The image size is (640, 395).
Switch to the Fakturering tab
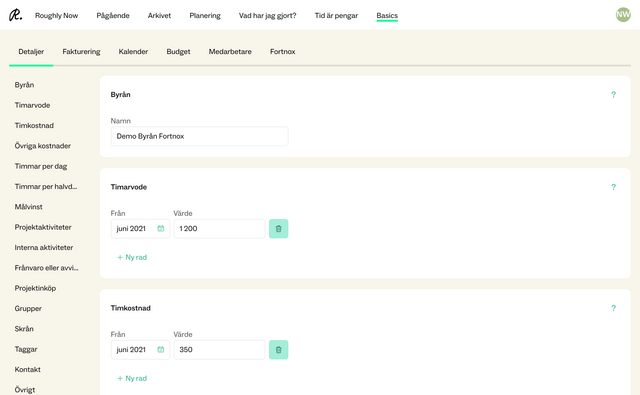point(81,52)
